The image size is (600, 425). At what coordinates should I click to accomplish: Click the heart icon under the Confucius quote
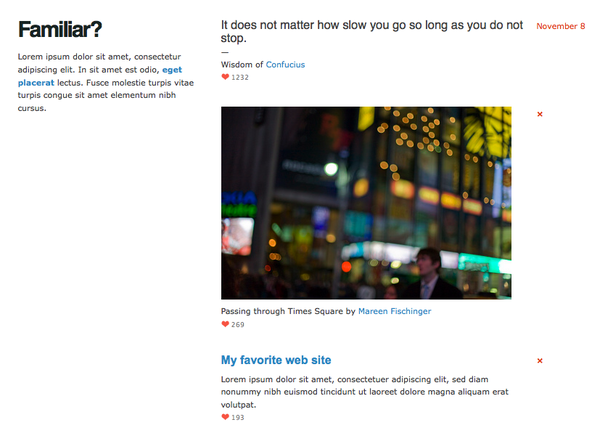225,77
